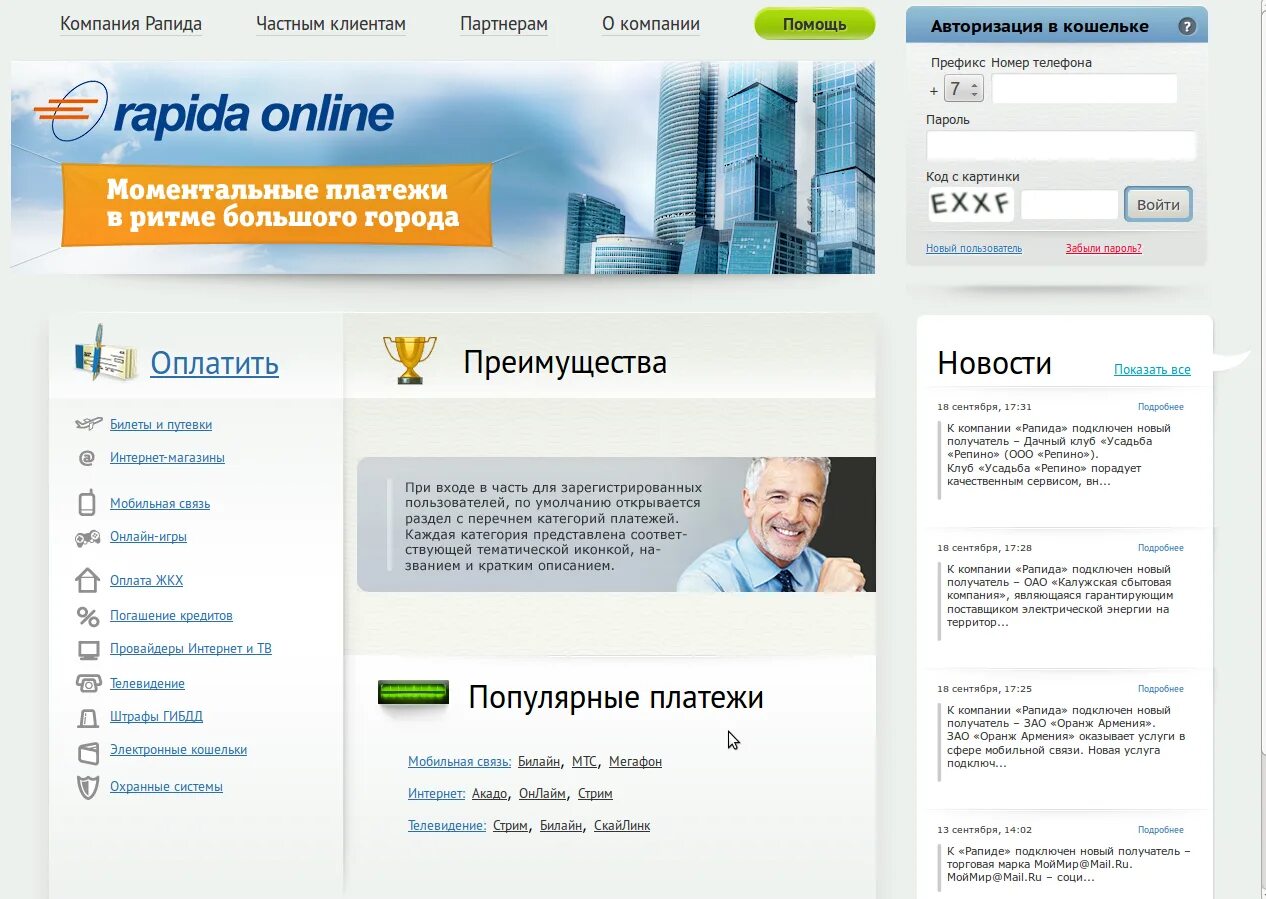The width and height of the screenshot is (1266, 899).
Task: Click the Войти login button
Action: (x=1158, y=204)
